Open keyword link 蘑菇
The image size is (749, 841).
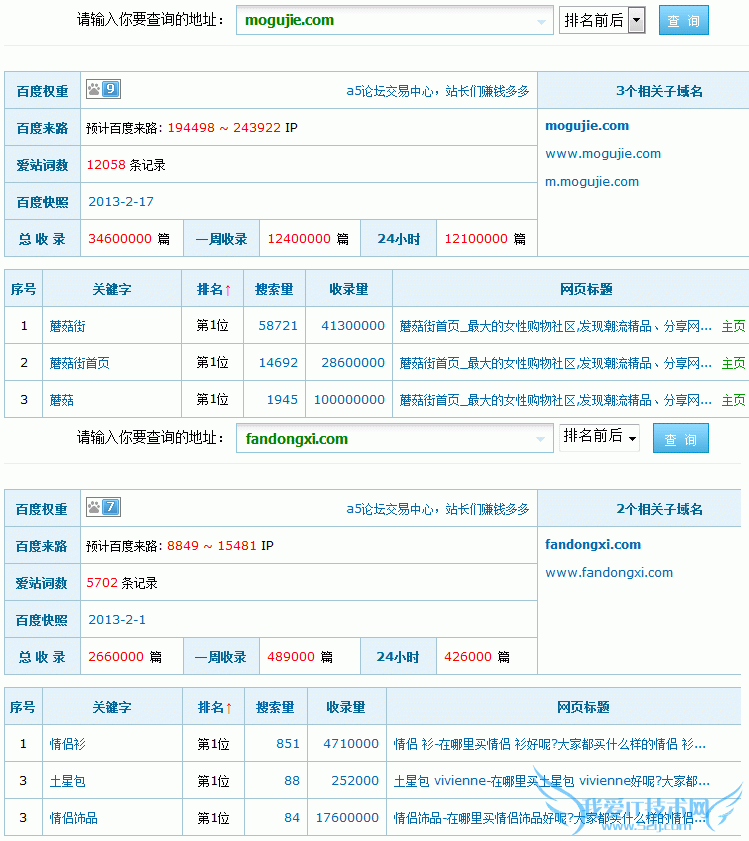pos(62,400)
